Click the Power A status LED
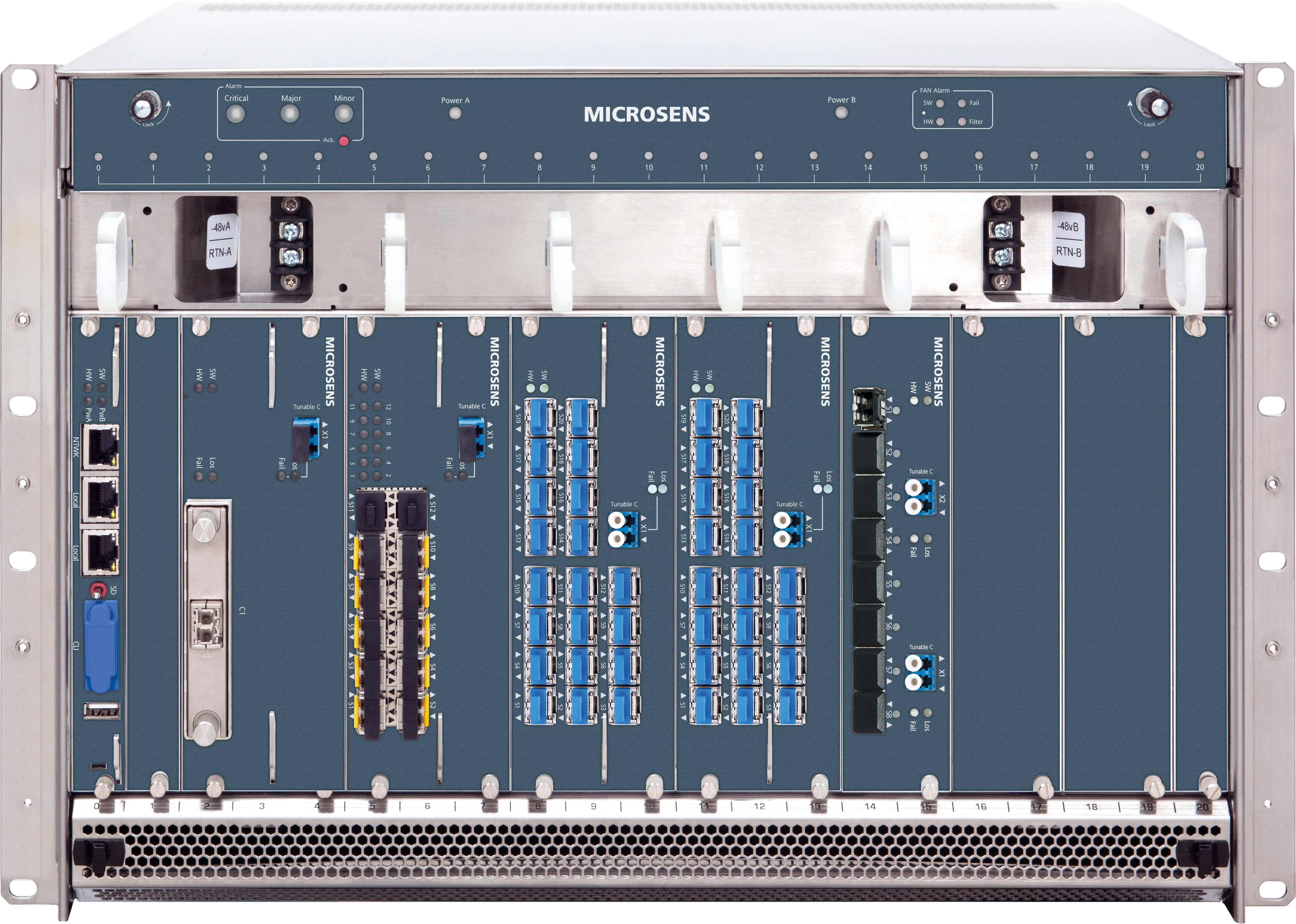The height and width of the screenshot is (924, 1296). (455, 113)
